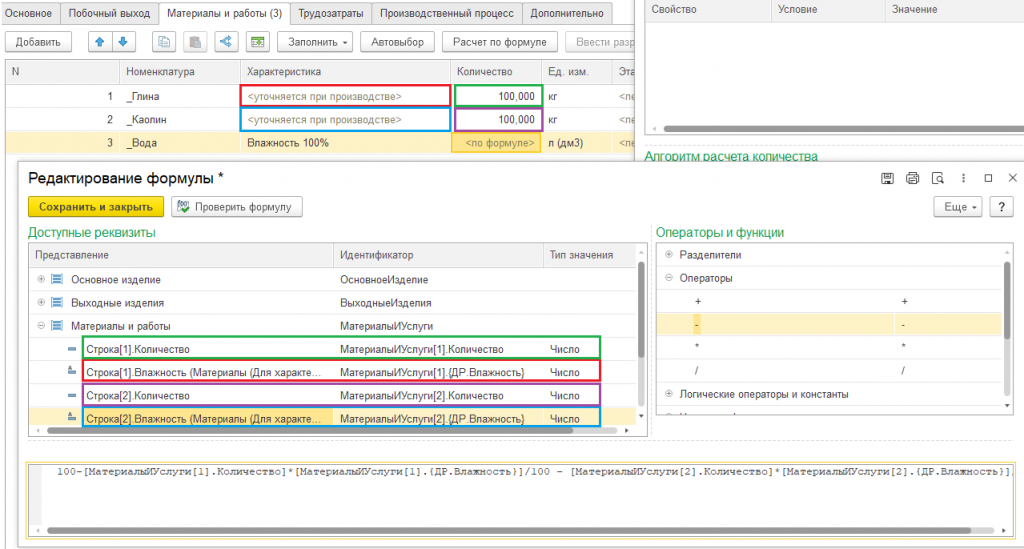Print the formula using the printer icon
This screenshot has width=1024, height=549.
[912, 178]
